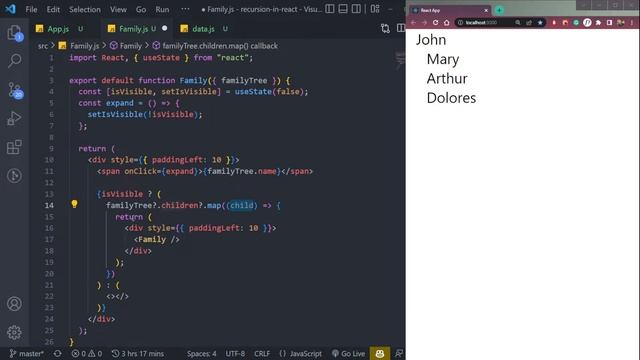Close the React App browser tab
Image resolution: width=640 pixels, height=360 pixels.
tap(486, 10)
